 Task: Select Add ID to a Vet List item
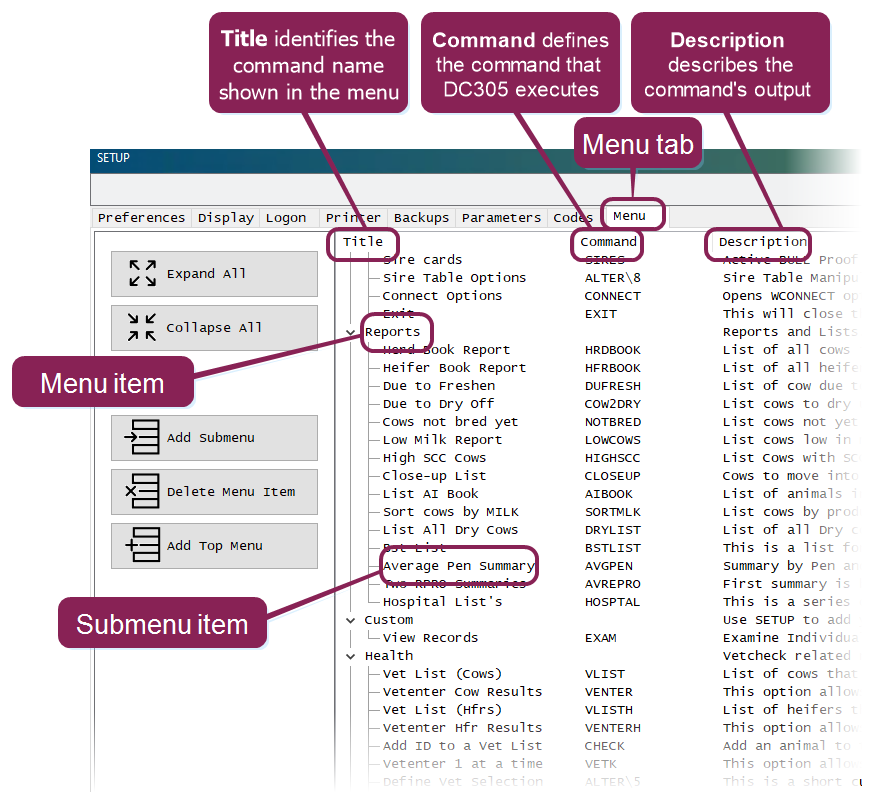pyautogui.click(x=462, y=746)
